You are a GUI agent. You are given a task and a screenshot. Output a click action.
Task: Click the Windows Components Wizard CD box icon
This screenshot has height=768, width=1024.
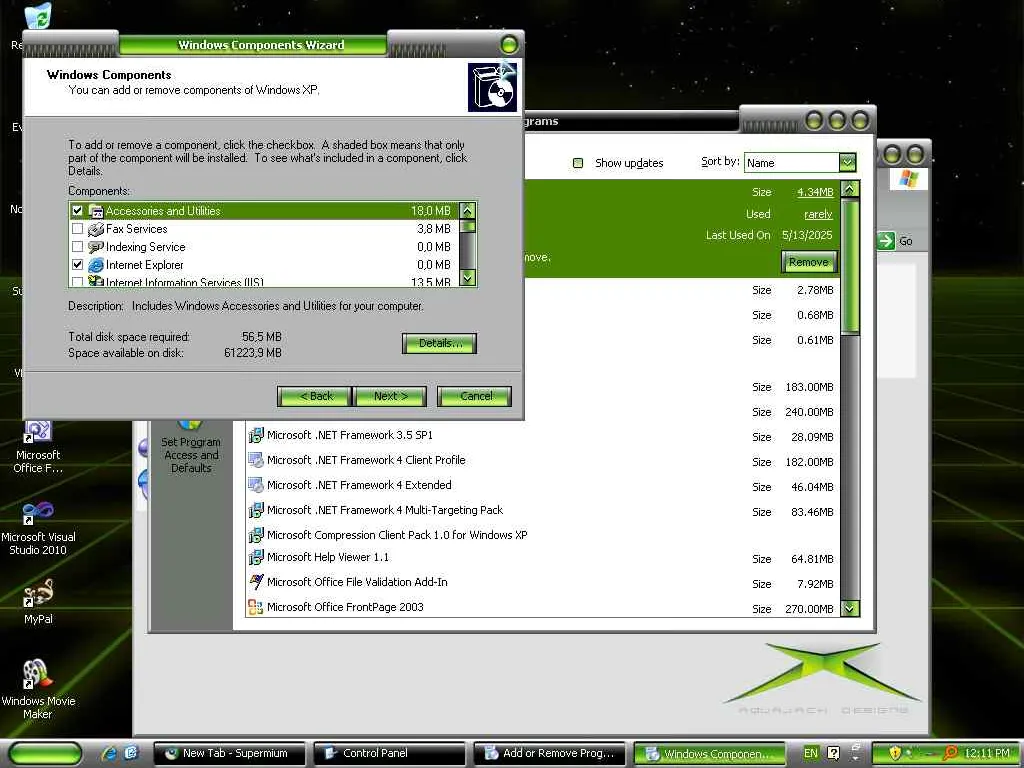pyautogui.click(x=493, y=87)
